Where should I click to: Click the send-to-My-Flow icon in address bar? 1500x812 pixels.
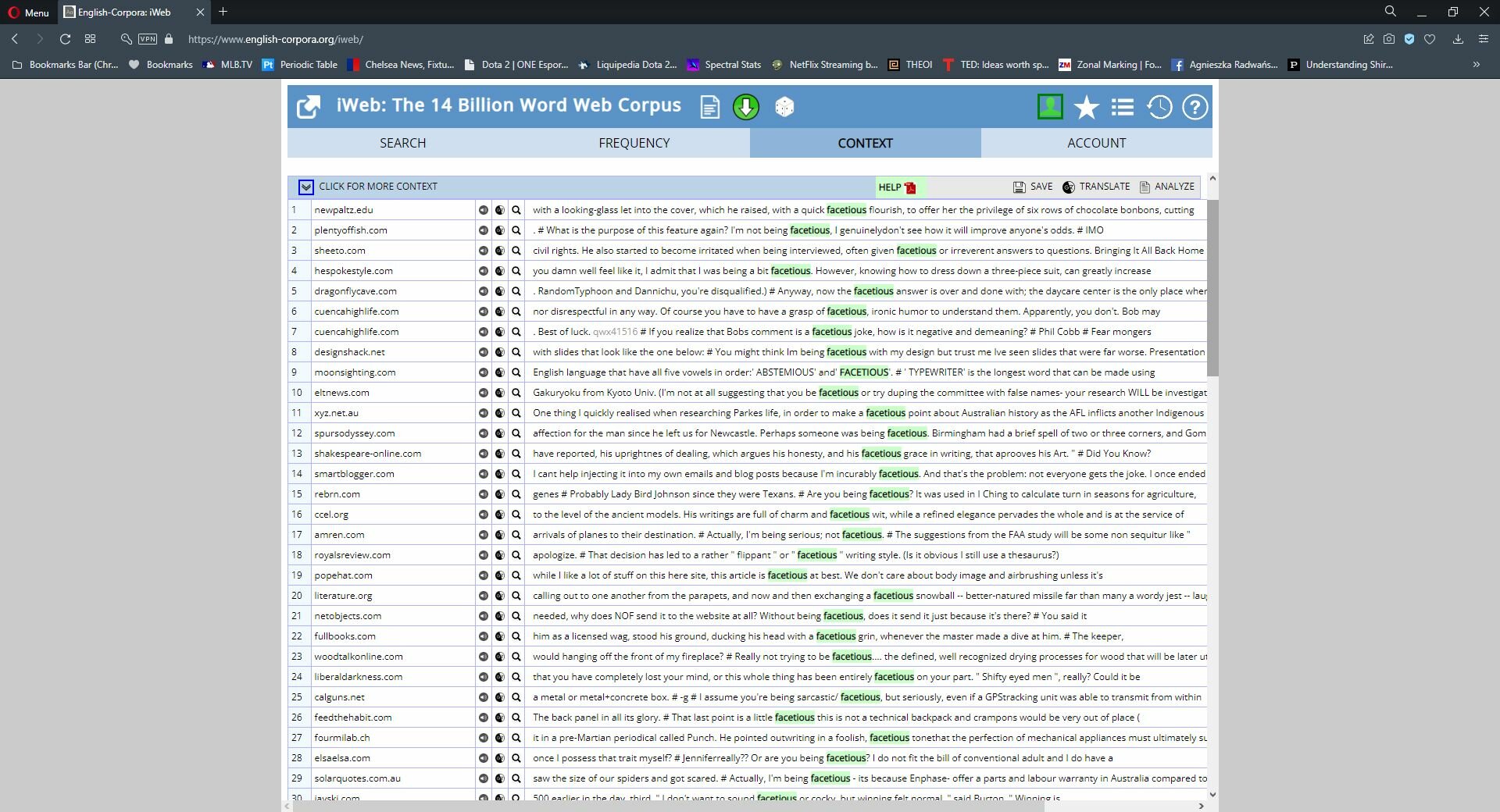click(1369, 39)
